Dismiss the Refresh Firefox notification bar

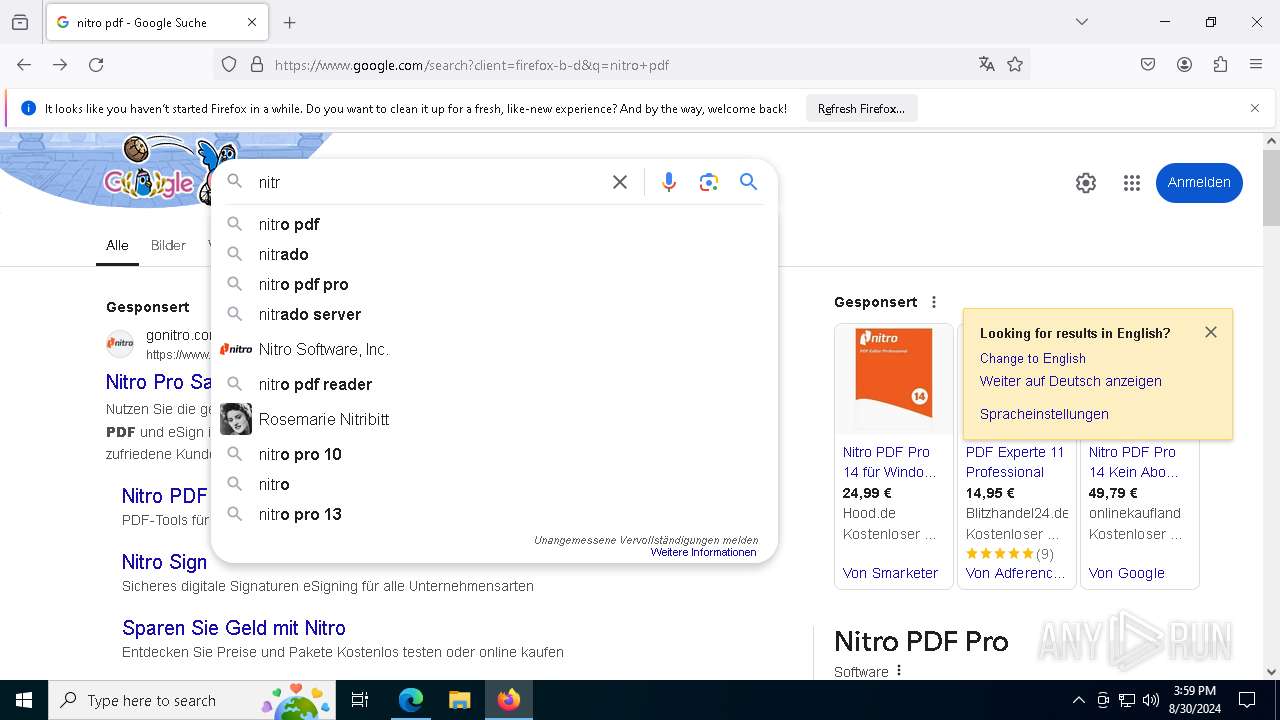coord(1255,108)
